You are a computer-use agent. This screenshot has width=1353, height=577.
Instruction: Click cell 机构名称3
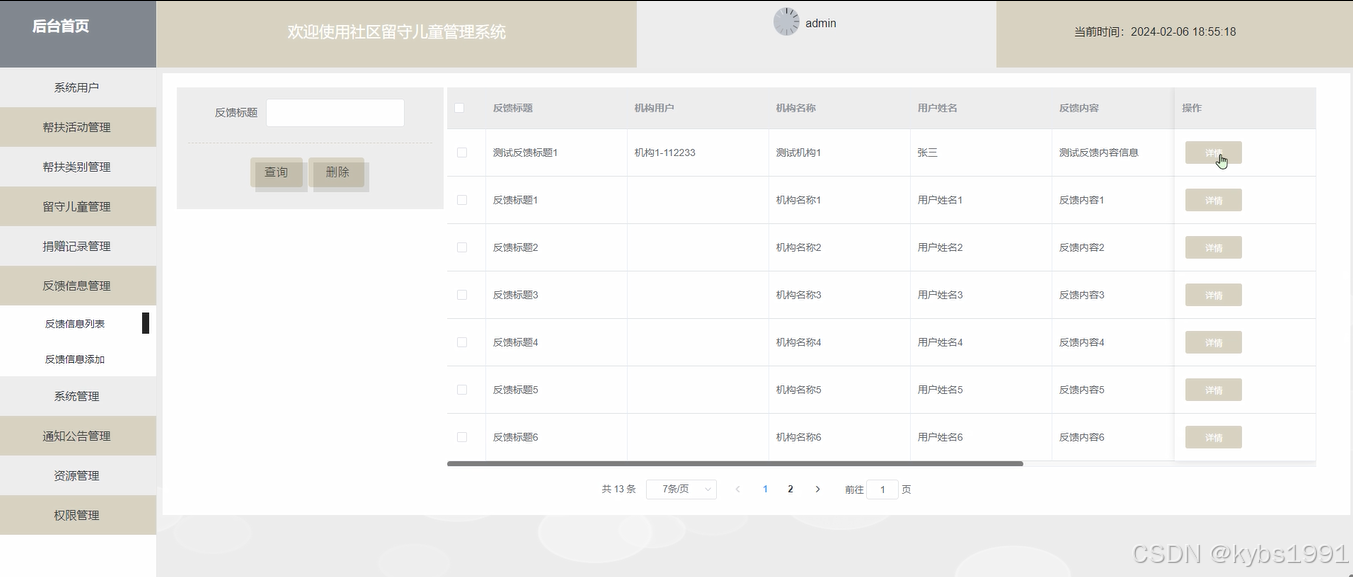tap(799, 295)
